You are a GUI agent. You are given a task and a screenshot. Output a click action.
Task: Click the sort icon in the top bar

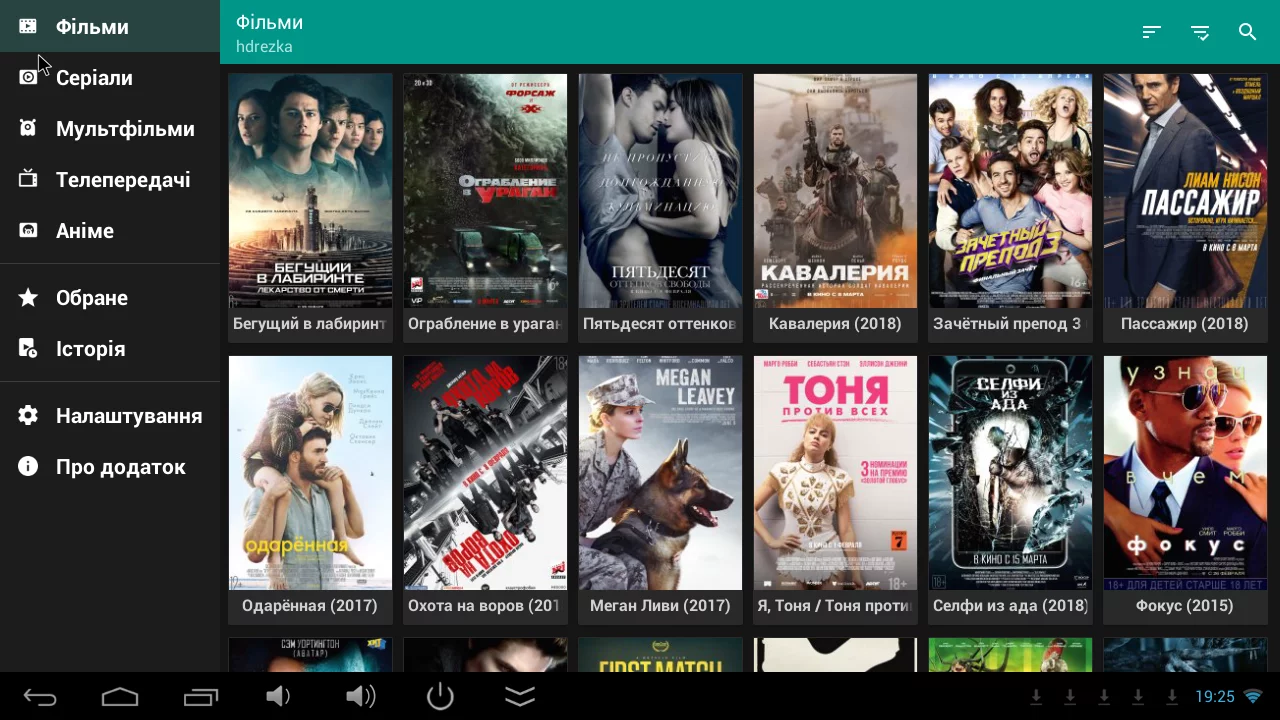[x=1151, y=32]
